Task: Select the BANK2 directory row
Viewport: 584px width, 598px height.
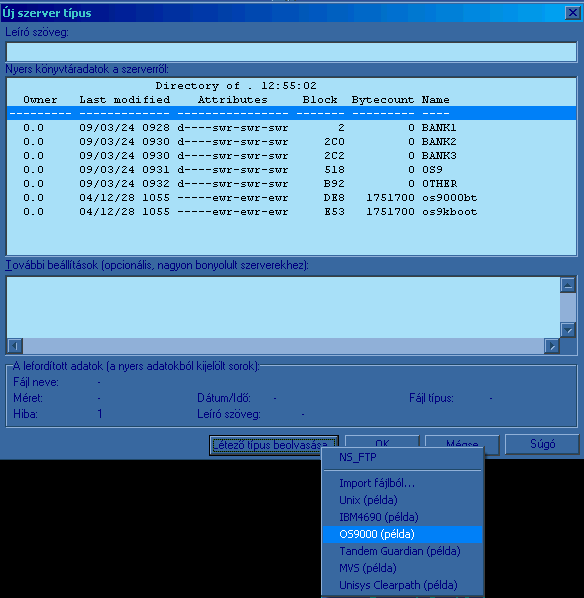Action: 291,141
